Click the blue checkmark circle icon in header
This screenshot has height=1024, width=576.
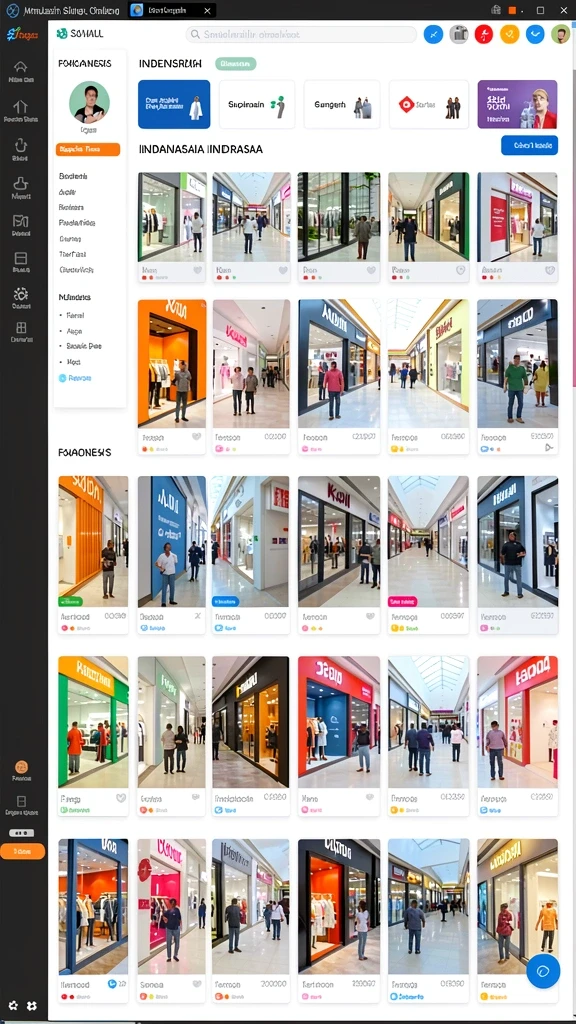coord(535,34)
